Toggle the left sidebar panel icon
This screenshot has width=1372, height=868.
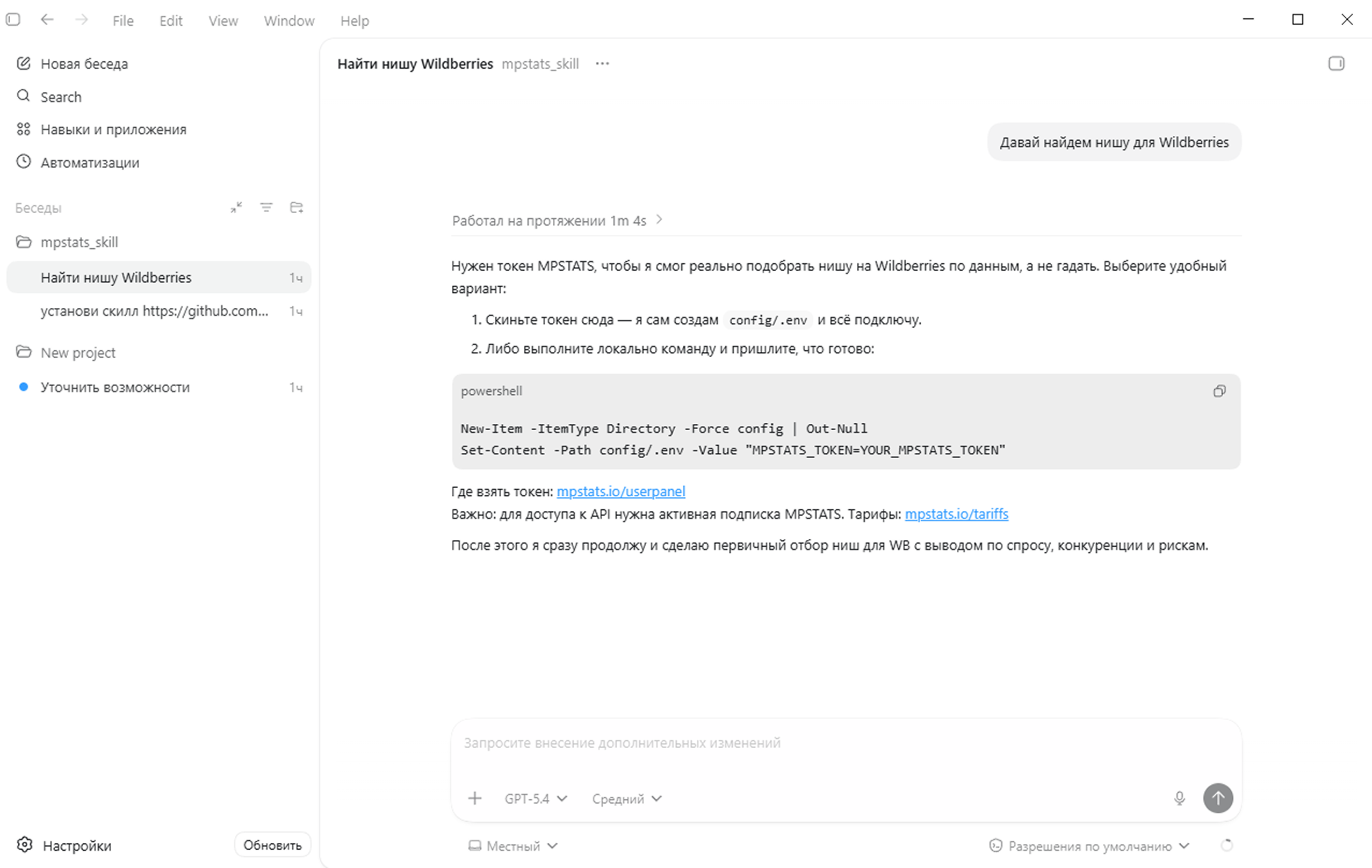point(13,20)
